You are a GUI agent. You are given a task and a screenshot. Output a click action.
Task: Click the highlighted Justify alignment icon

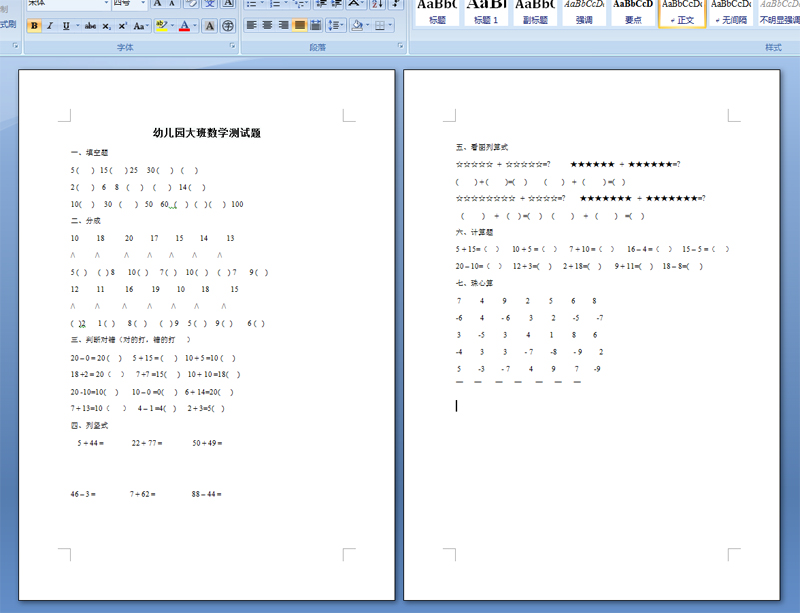click(x=299, y=25)
